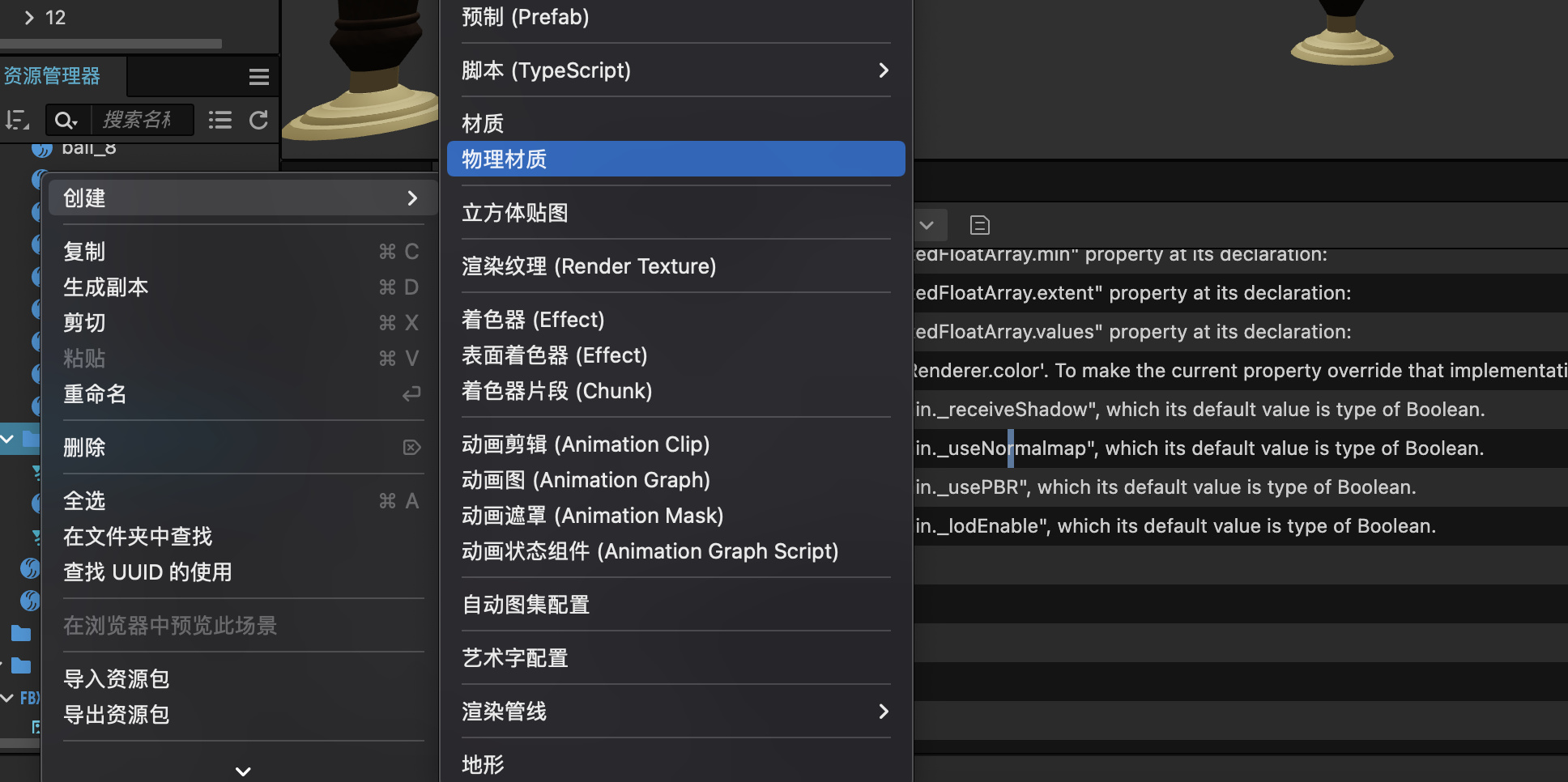Image resolution: width=1568 pixels, height=782 pixels.
Task: Expand the console filter dropdown
Action: click(927, 225)
